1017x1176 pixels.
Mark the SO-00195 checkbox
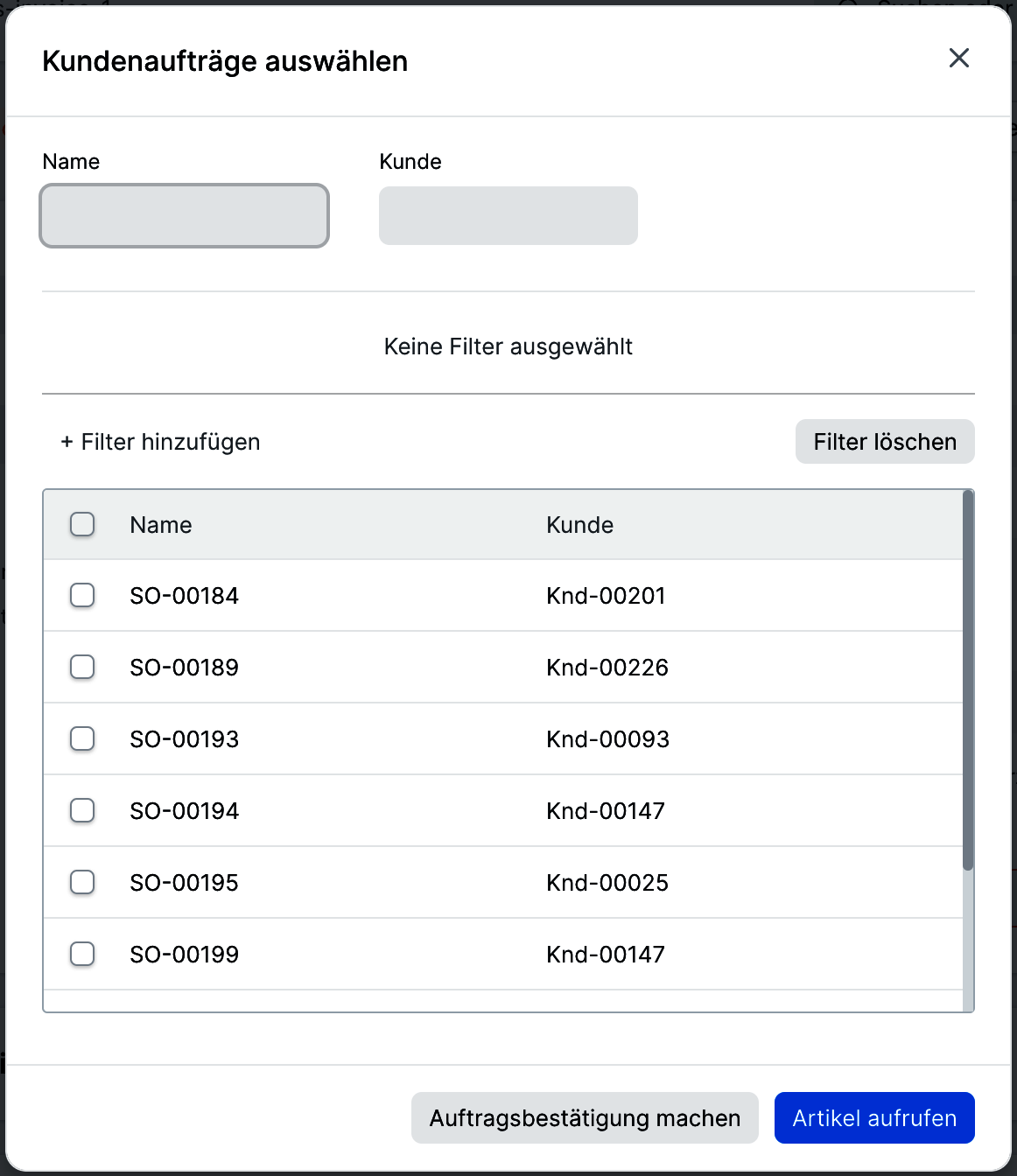pos(82,882)
